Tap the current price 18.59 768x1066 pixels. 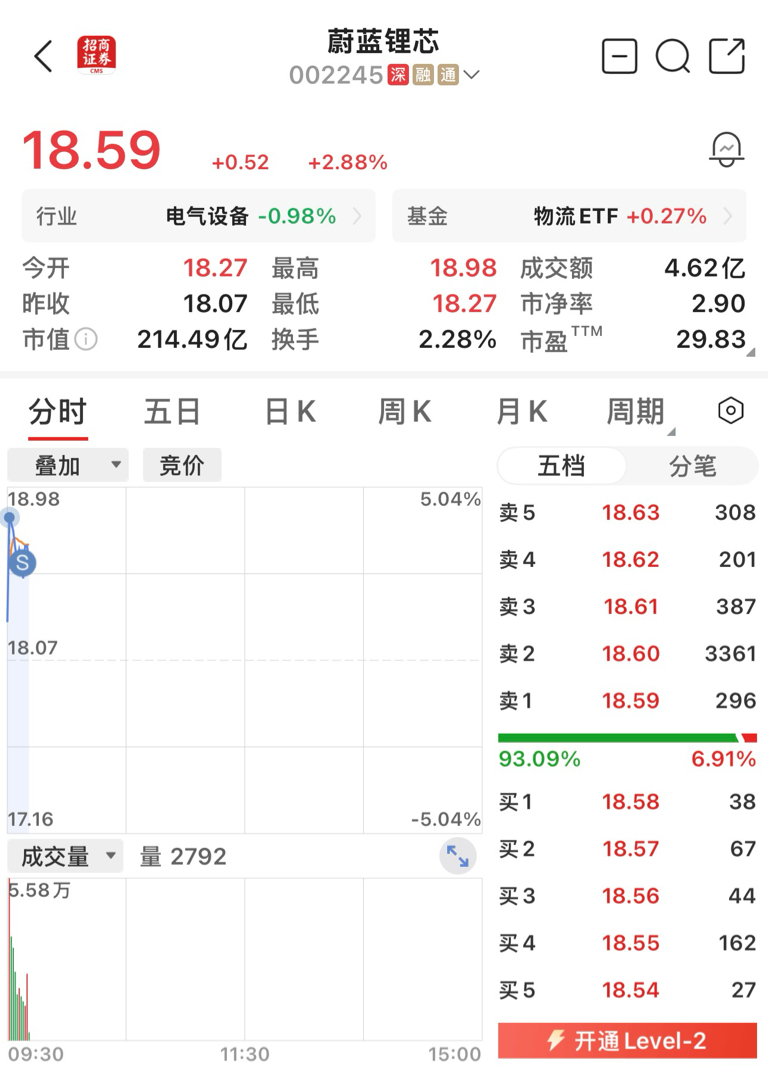pos(92,150)
